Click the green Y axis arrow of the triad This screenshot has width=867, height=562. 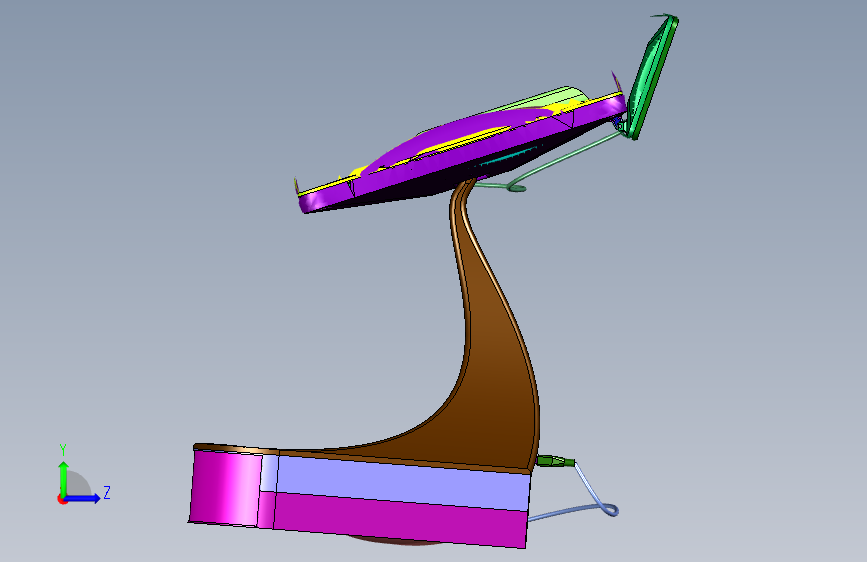(x=64, y=478)
